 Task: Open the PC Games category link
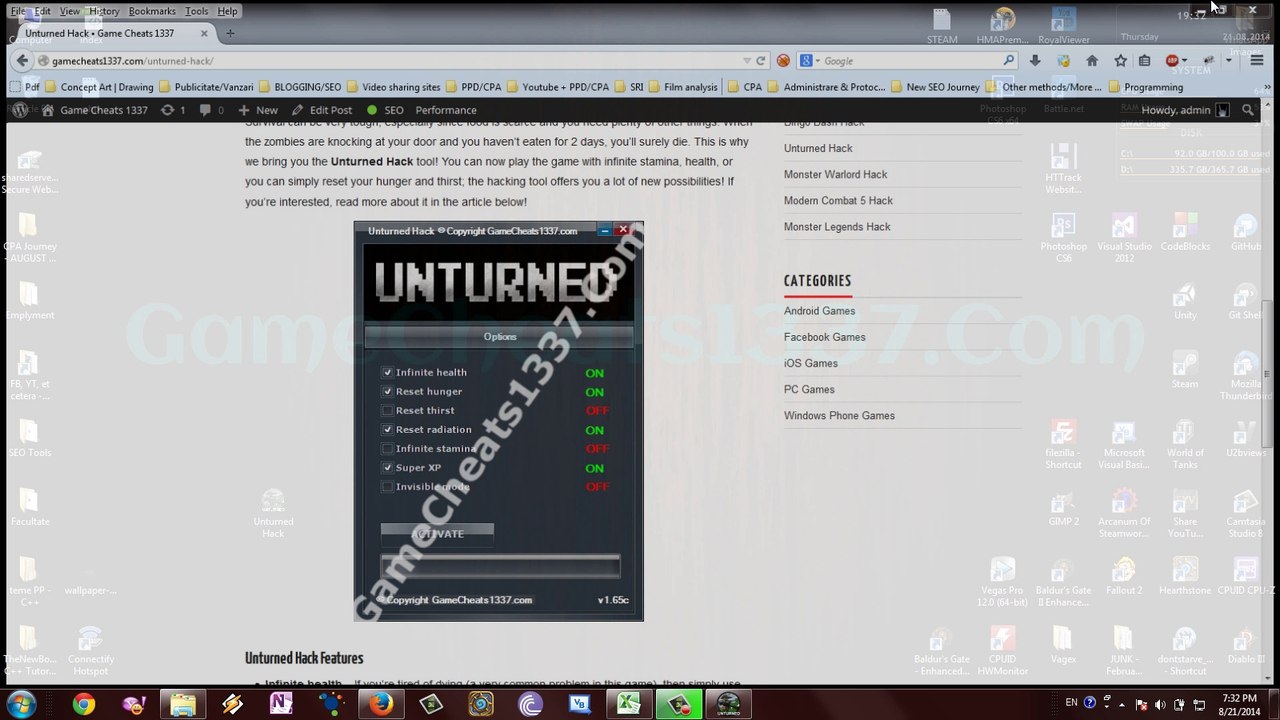[x=809, y=389]
